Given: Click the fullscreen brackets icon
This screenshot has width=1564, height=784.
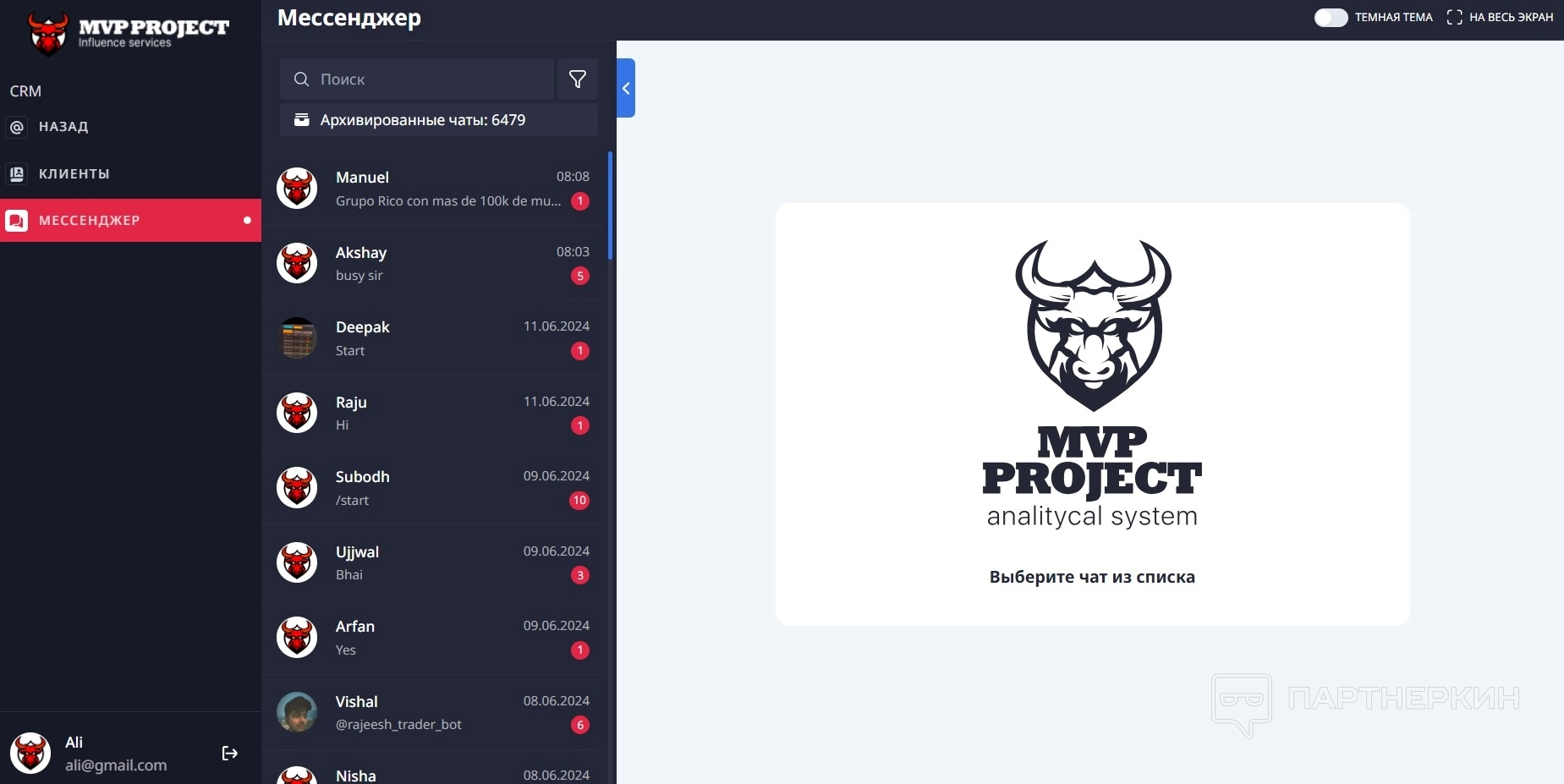Looking at the screenshot, I should (1455, 17).
